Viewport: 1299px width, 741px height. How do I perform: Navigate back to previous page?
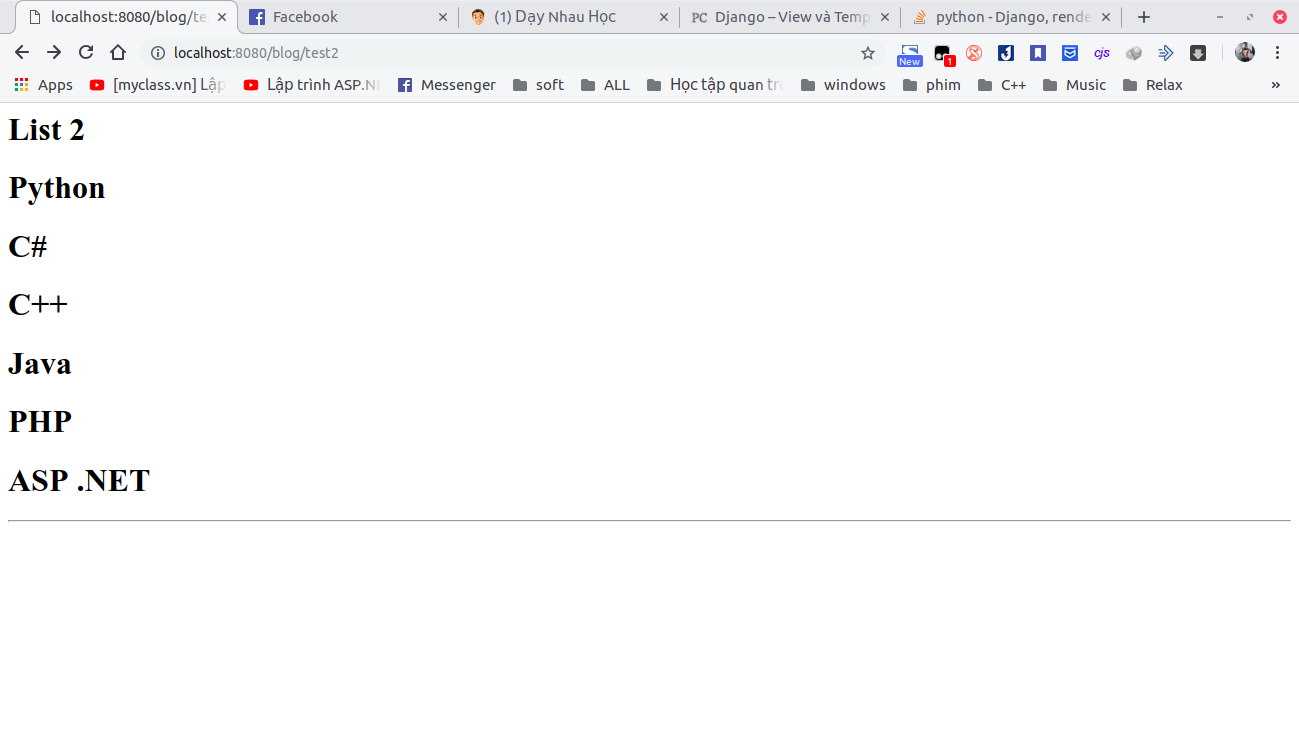[22, 53]
